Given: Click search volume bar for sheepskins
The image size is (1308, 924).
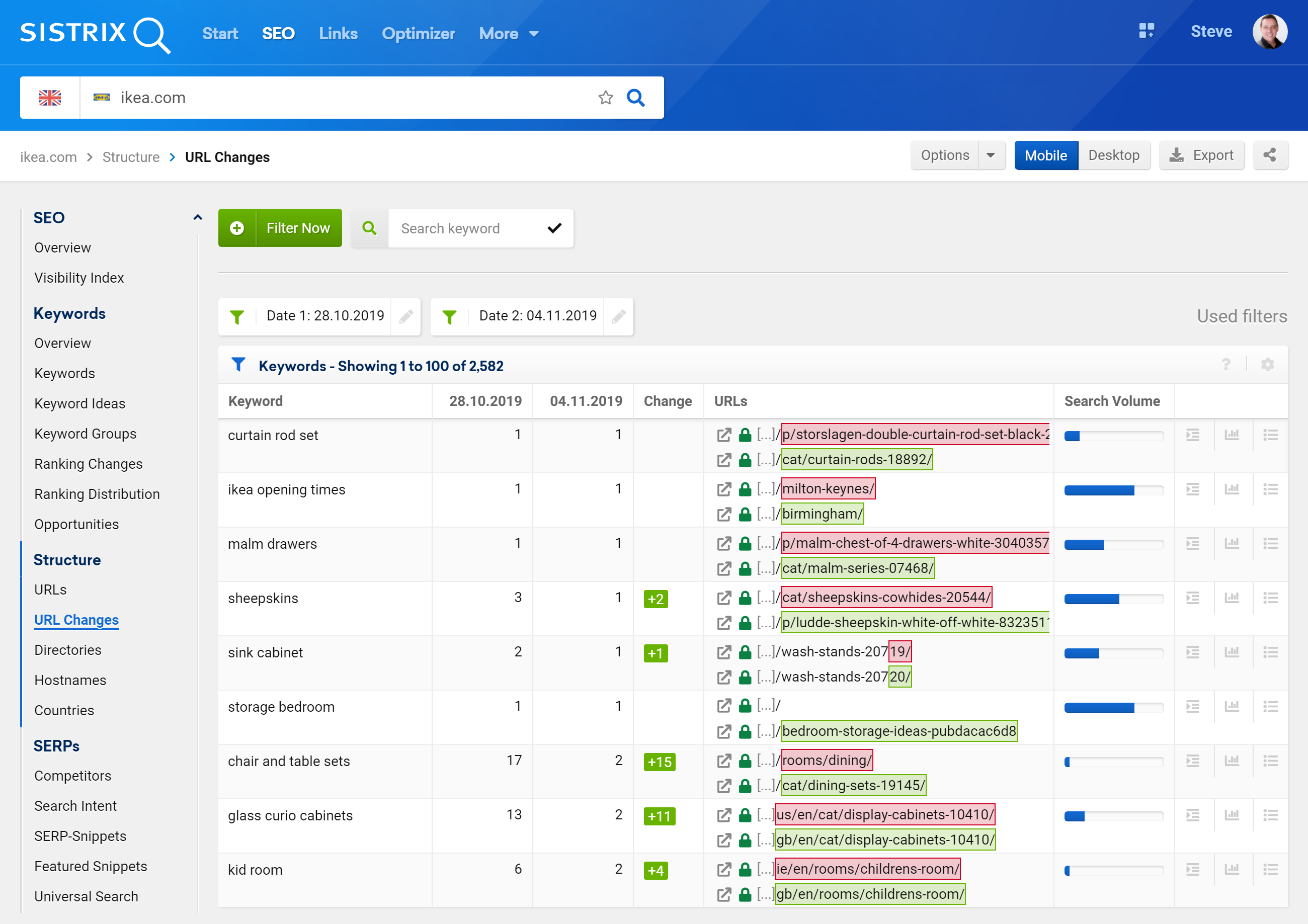Looking at the screenshot, I should (x=1114, y=599).
